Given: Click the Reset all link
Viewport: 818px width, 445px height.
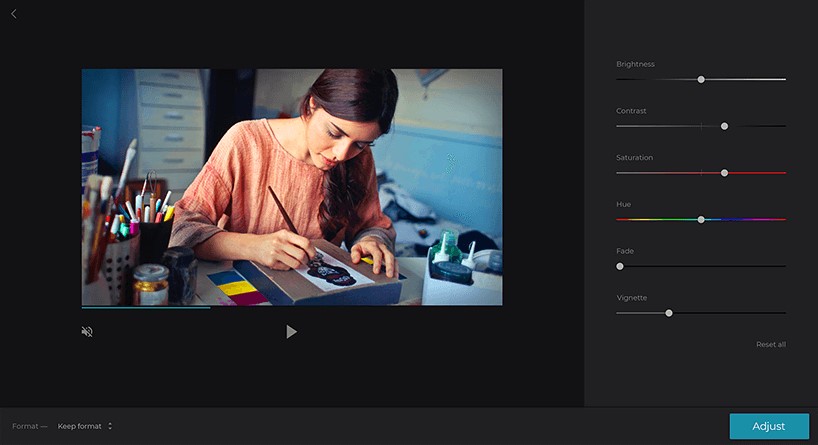Looking at the screenshot, I should point(771,344).
